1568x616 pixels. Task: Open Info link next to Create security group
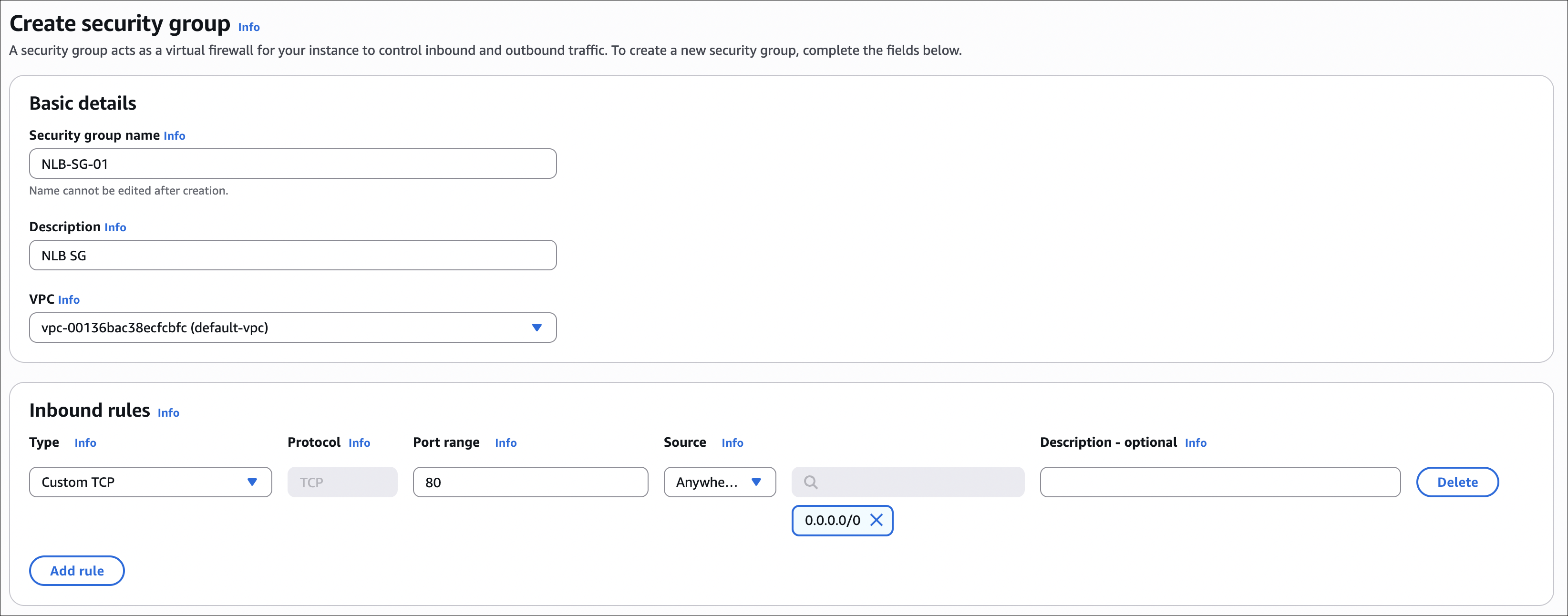pyautogui.click(x=248, y=27)
